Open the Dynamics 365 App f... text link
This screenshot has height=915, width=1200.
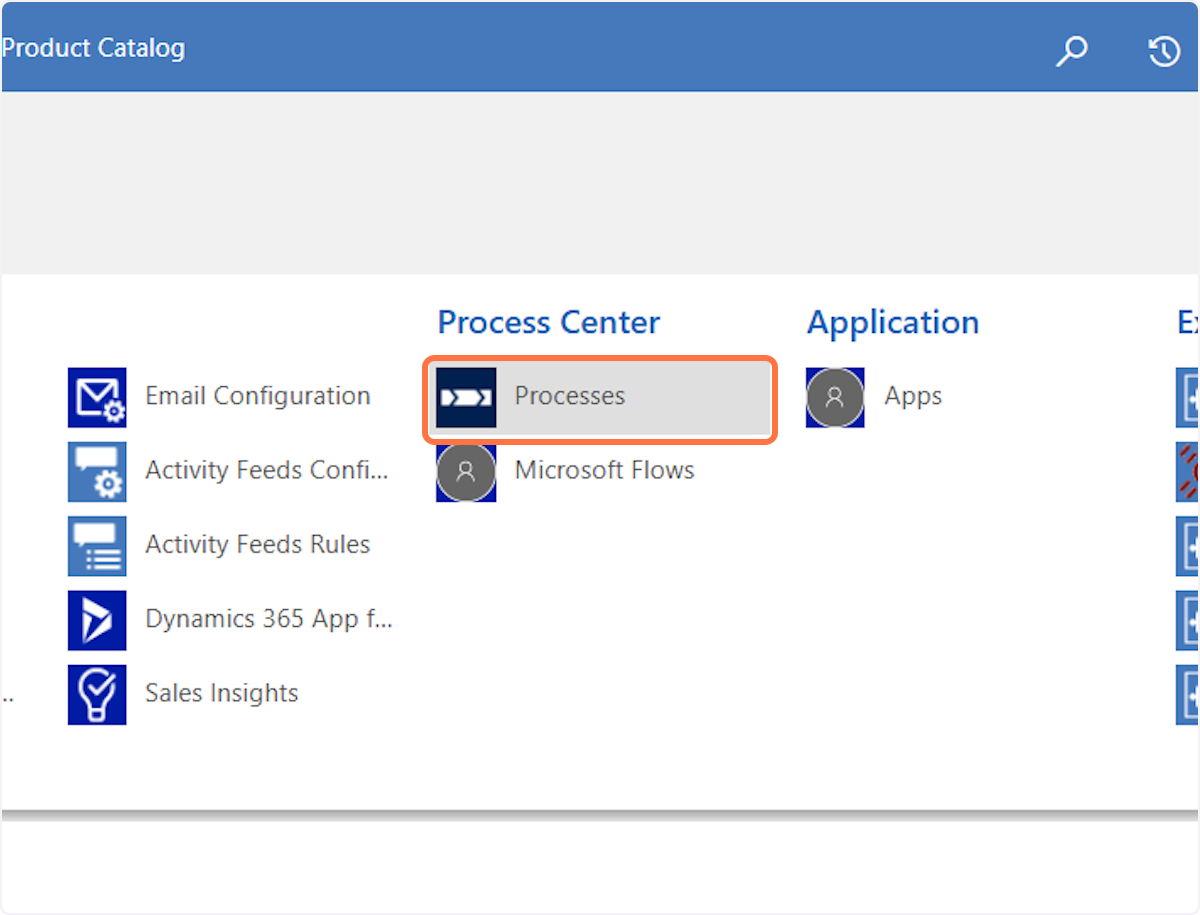click(268, 618)
